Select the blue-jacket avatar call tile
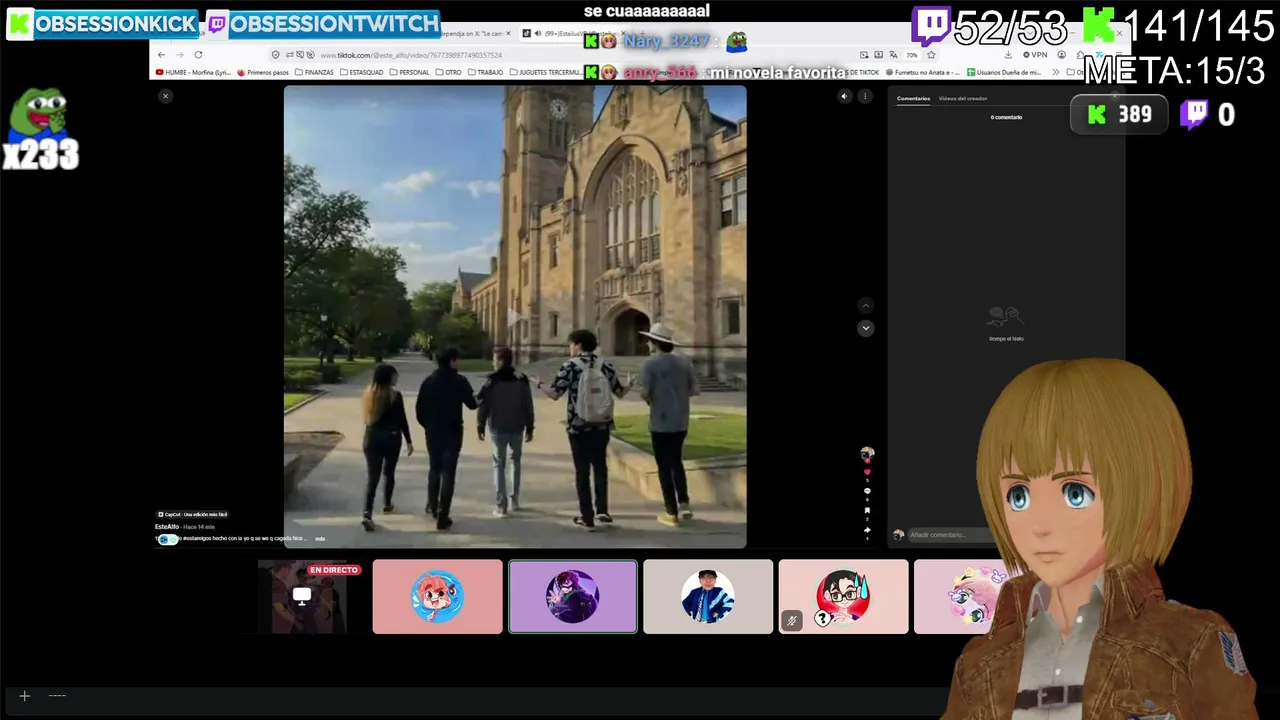 click(708, 596)
